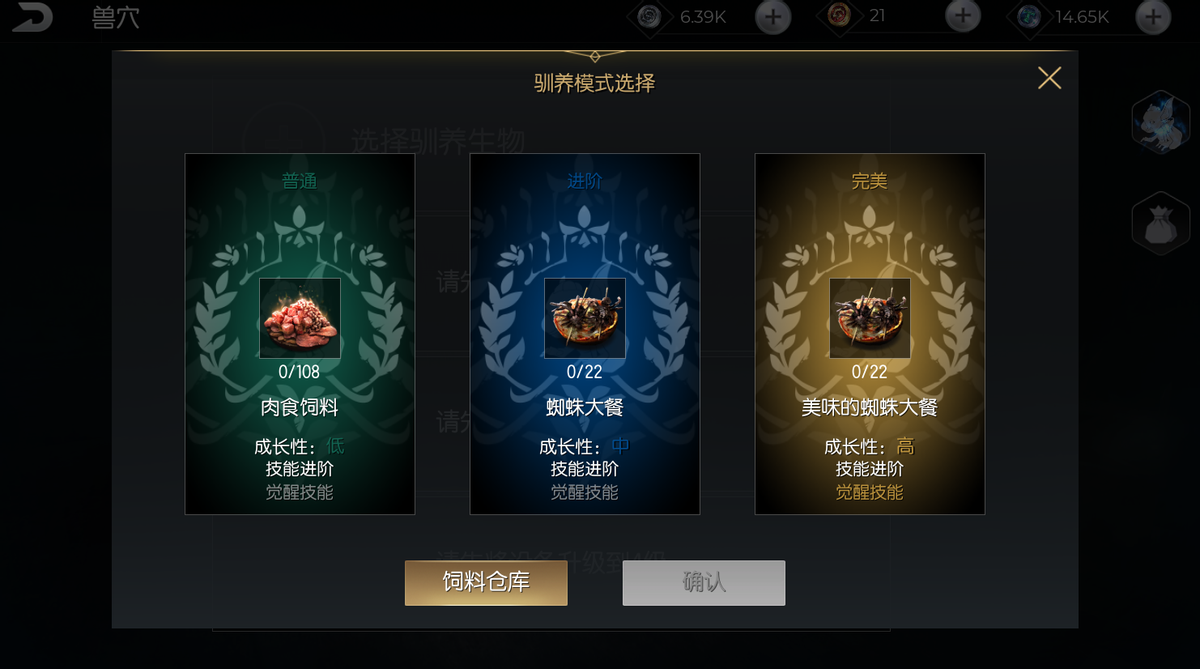The height and width of the screenshot is (669, 1200).
Task: Open the pouch bag hexagon icon
Action: [1160, 223]
